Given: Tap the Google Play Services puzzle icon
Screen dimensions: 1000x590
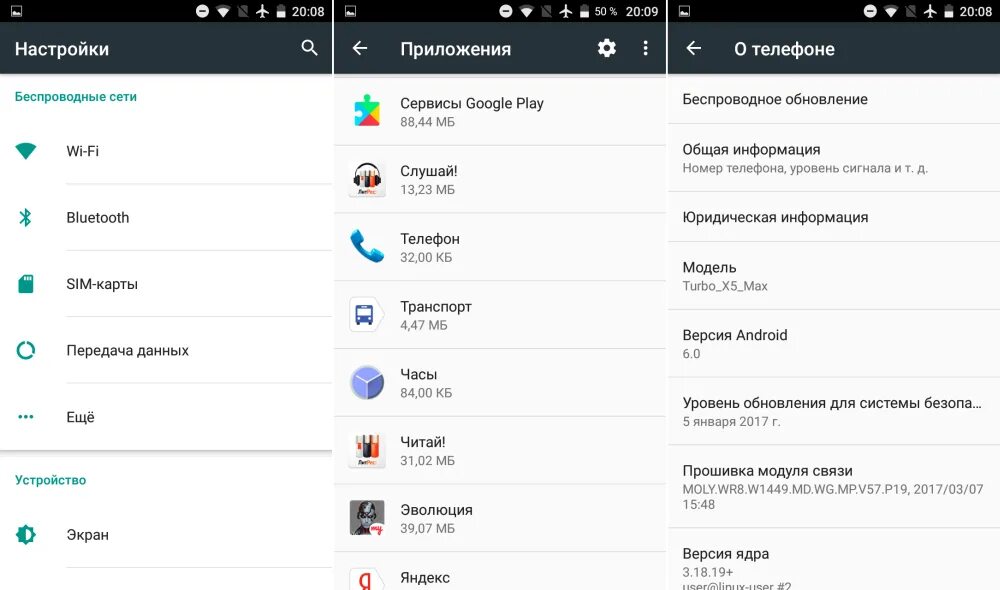Looking at the screenshot, I should click(x=367, y=110).
